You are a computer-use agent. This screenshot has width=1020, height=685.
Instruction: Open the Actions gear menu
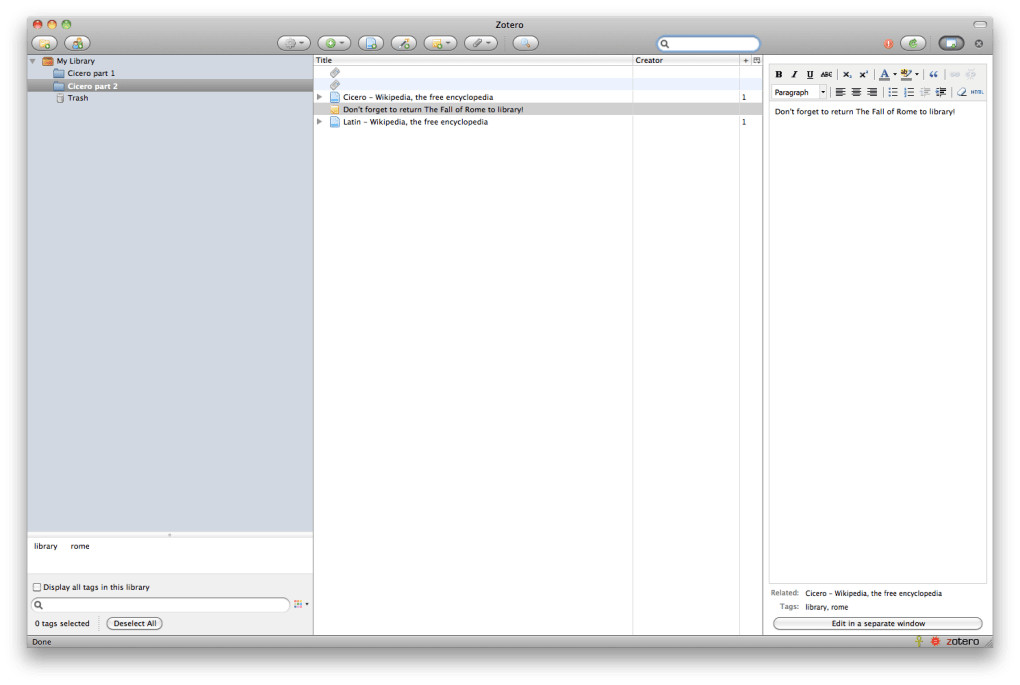[x=293, y=44]
